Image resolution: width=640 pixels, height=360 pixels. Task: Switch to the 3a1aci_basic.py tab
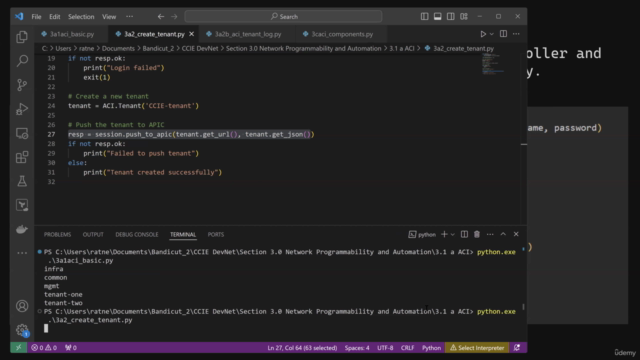(72, 34)
